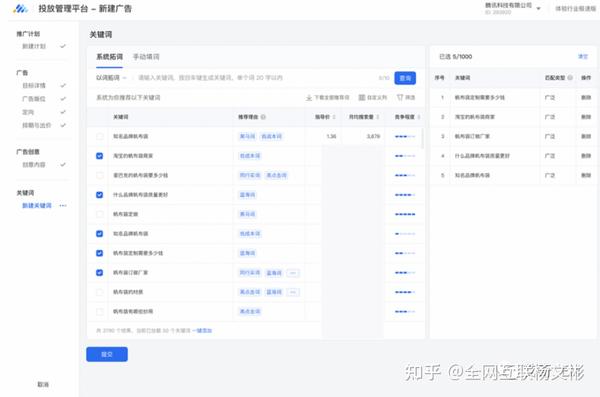Screen dimensions: 600x397
Task: Click the download icon for 下载全部推荐词
Action: (x=309, y=98)
